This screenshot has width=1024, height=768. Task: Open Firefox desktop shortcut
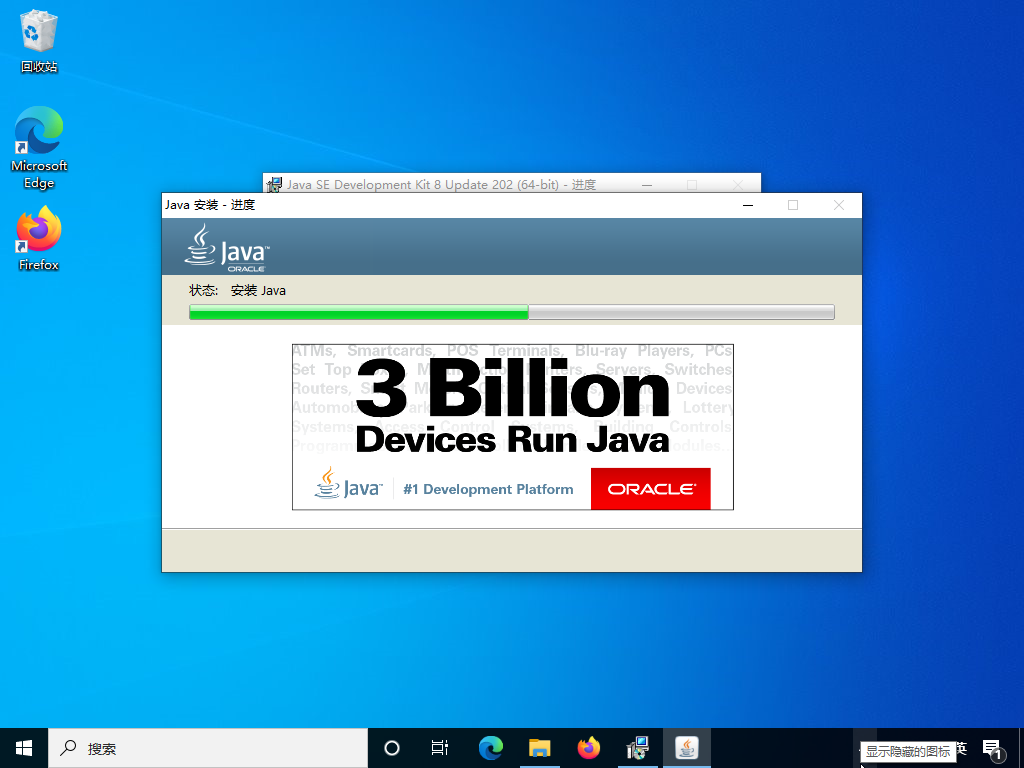(39, 238)
